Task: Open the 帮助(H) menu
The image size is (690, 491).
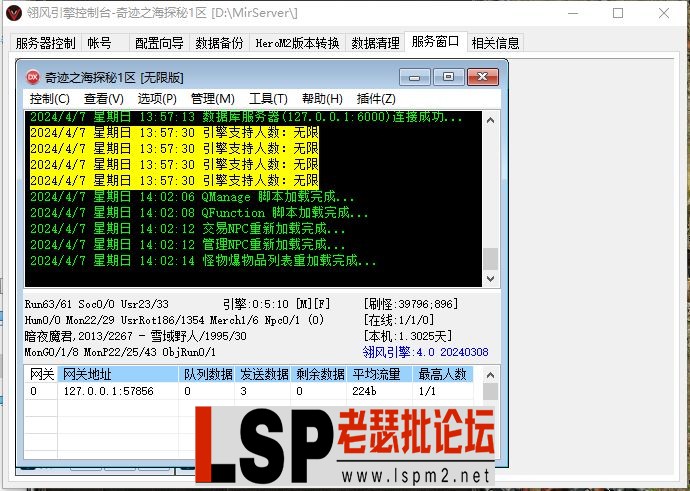Action: click(322, 99)
